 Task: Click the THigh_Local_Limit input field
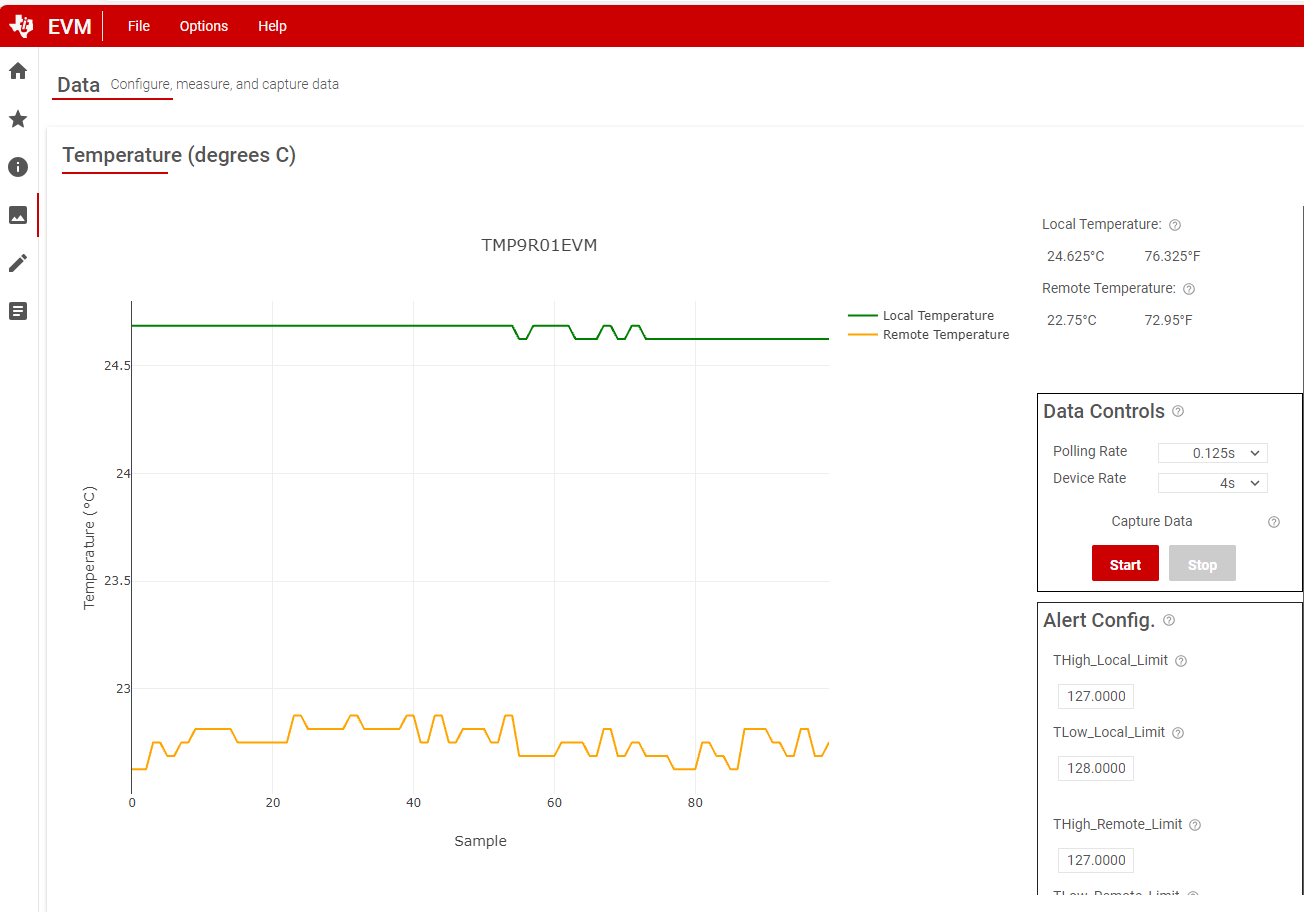click(1096, 697)
